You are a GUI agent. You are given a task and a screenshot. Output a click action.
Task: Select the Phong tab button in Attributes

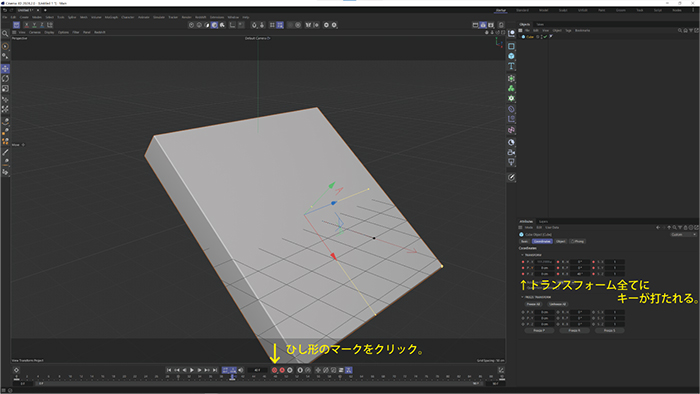coord(578,241)
